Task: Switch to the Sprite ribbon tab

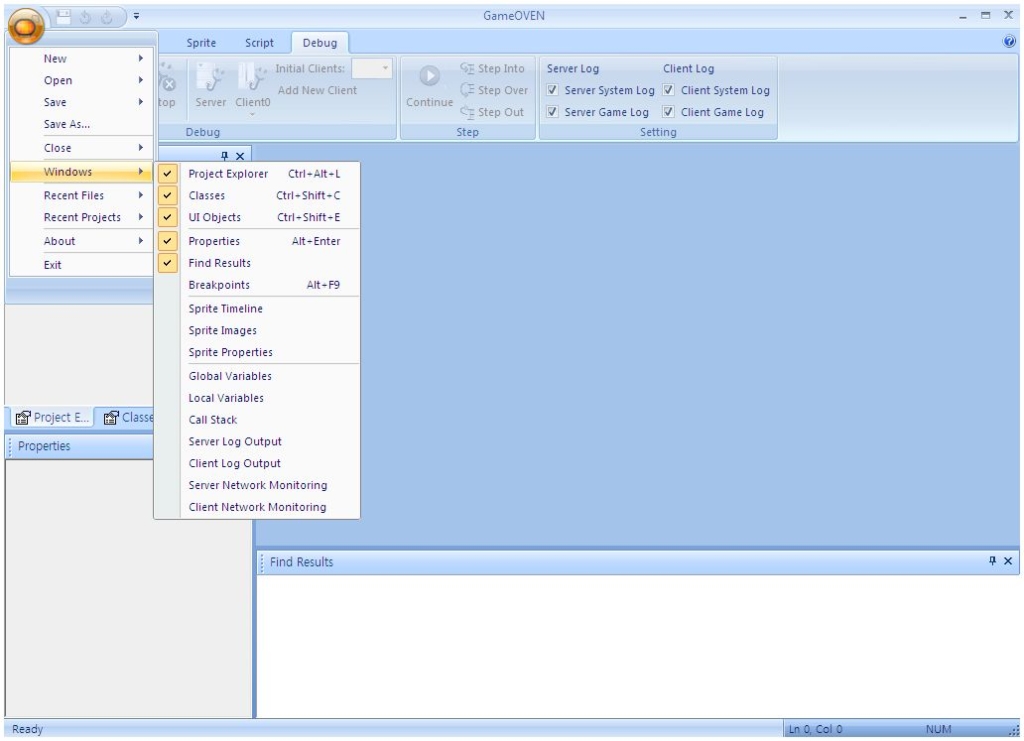Action: pyautogui.click(x=201, y=42)
